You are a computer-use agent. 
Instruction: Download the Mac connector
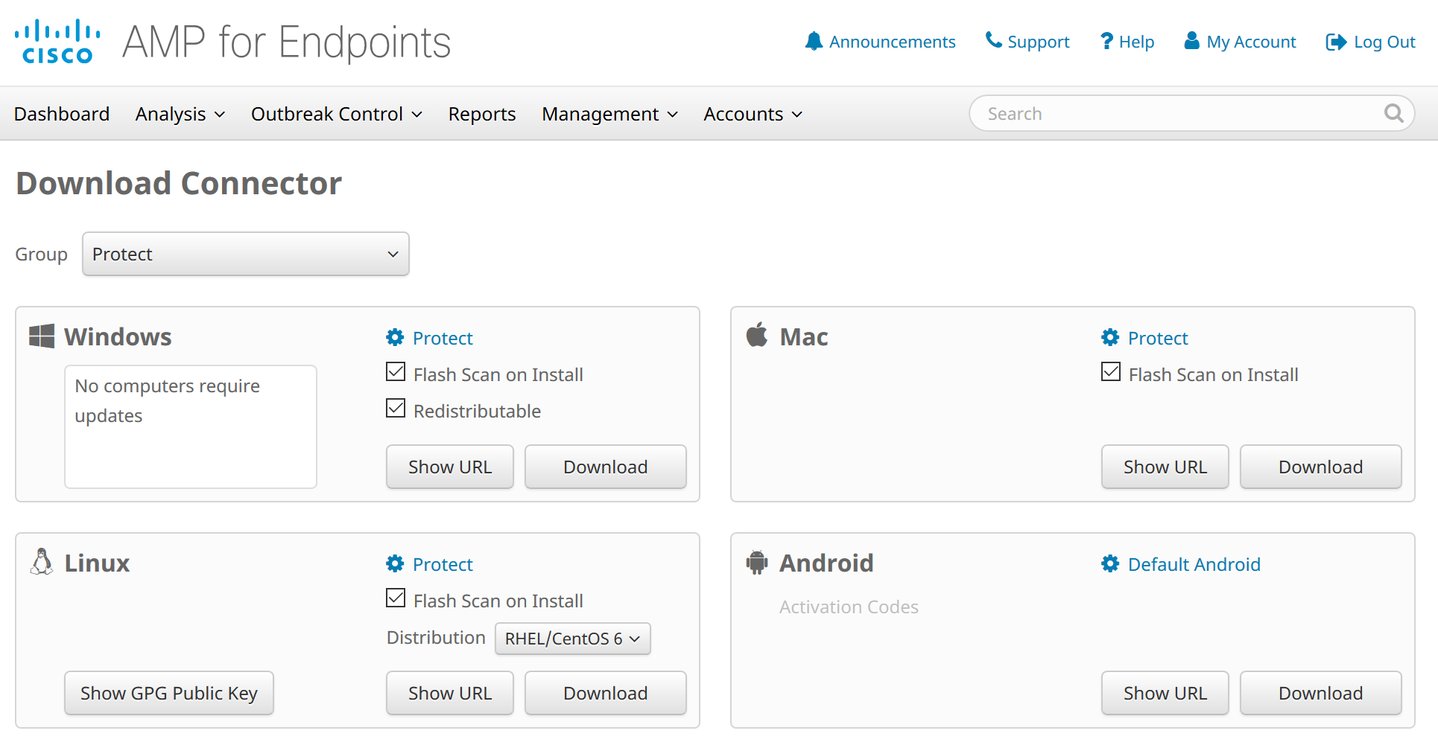click(1320, 466)
